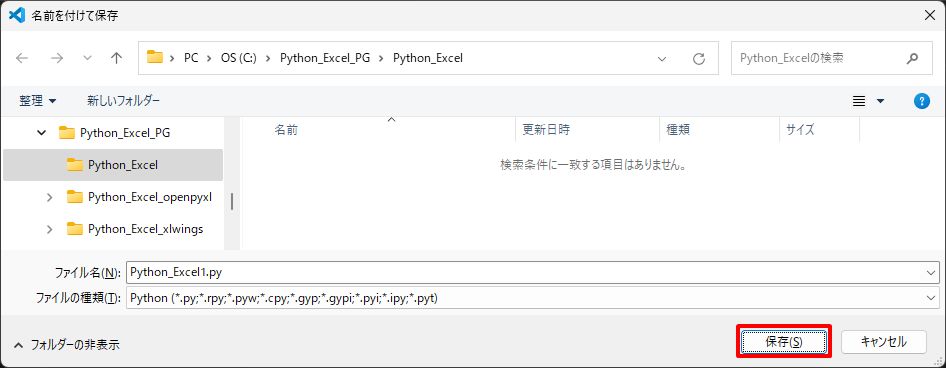
Task: Collapse the Python_Excel_PG folder tree
Action: pyautogui.click(x=41, y=133)
